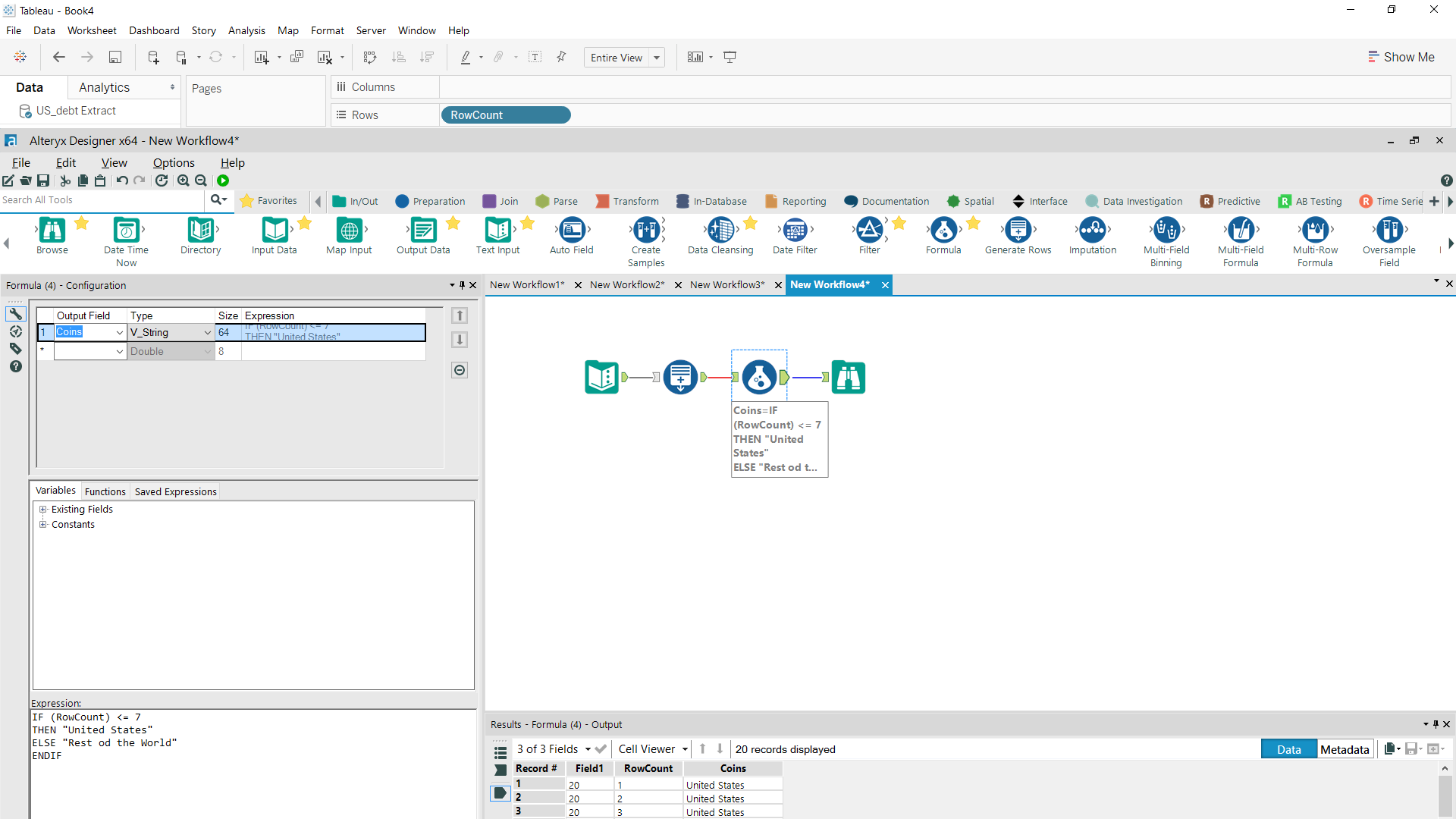Click the Formula node on canvas
Screen dimensions: 1456x819
point(759,377)
